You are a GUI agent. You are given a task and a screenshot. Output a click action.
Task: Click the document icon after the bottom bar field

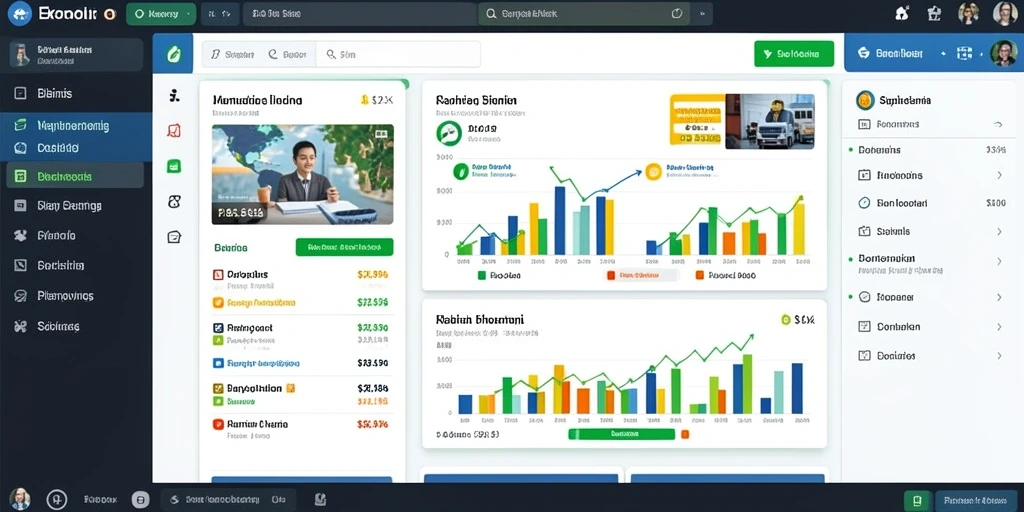pos(319,500)
